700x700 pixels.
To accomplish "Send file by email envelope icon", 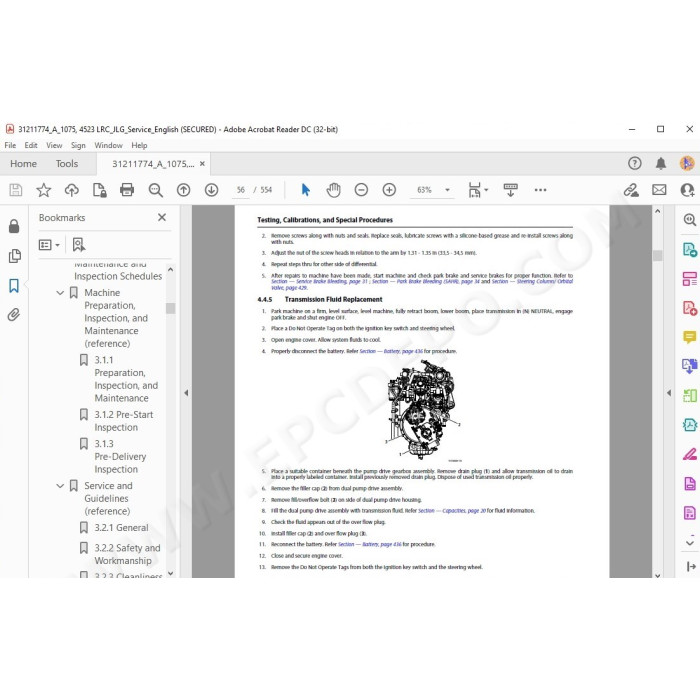I will (659, 190).
